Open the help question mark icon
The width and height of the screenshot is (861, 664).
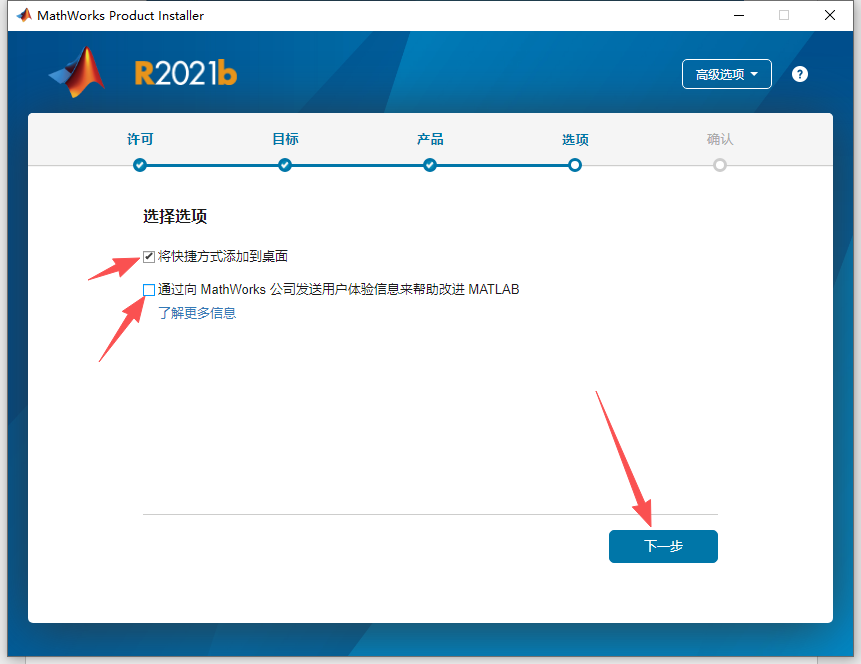[799, 73]
